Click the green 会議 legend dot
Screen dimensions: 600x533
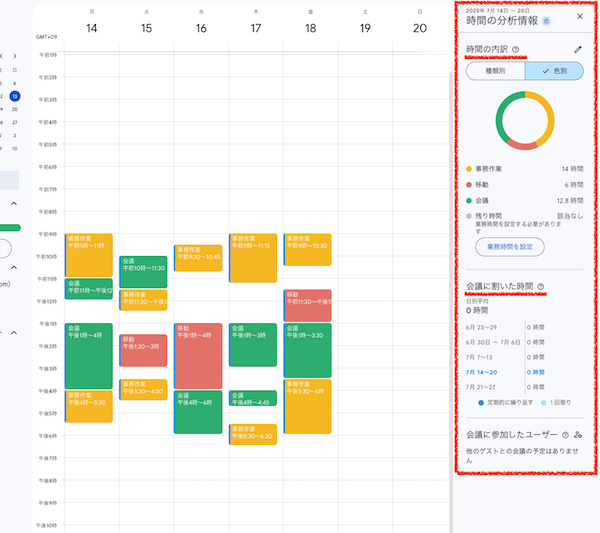point(469,200)
